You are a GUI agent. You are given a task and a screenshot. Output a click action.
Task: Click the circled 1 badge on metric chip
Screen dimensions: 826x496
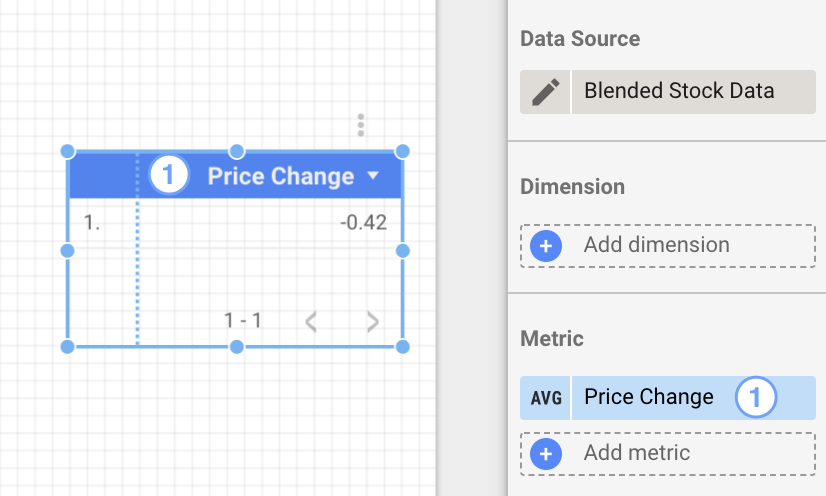(x=756, y=397)
